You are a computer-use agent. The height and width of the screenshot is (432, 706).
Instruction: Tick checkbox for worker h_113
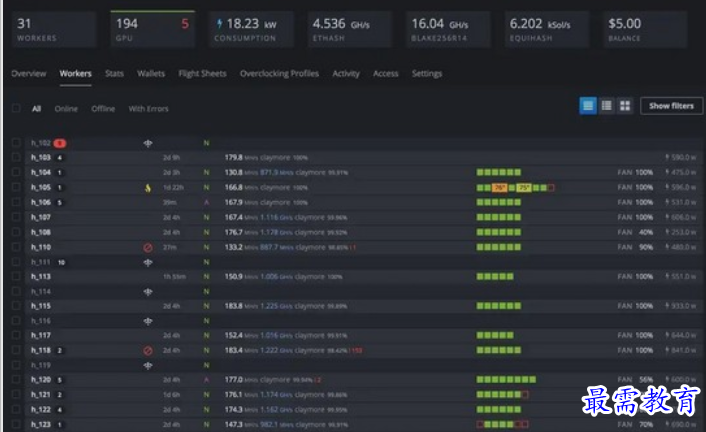point(16,276)
